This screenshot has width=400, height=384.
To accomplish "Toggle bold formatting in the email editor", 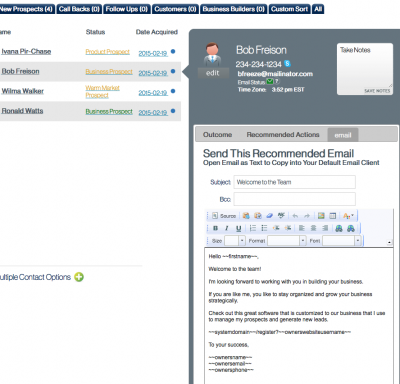I will click(x=216, y=228).
